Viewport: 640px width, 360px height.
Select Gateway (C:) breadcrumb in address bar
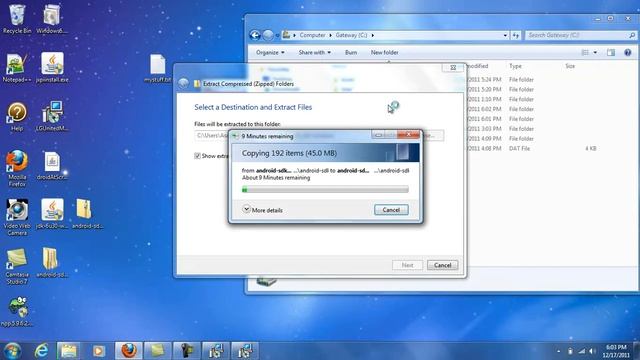351,36
